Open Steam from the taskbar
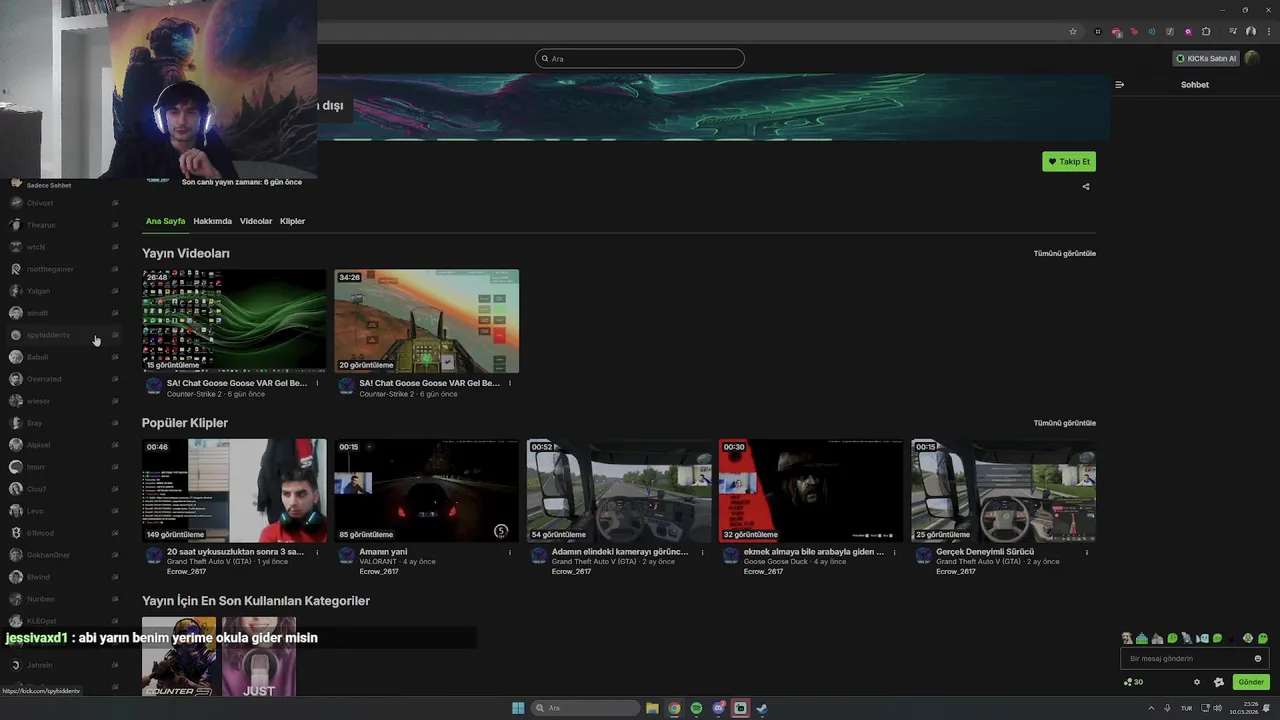1280x720 pixels. [762, 708]
